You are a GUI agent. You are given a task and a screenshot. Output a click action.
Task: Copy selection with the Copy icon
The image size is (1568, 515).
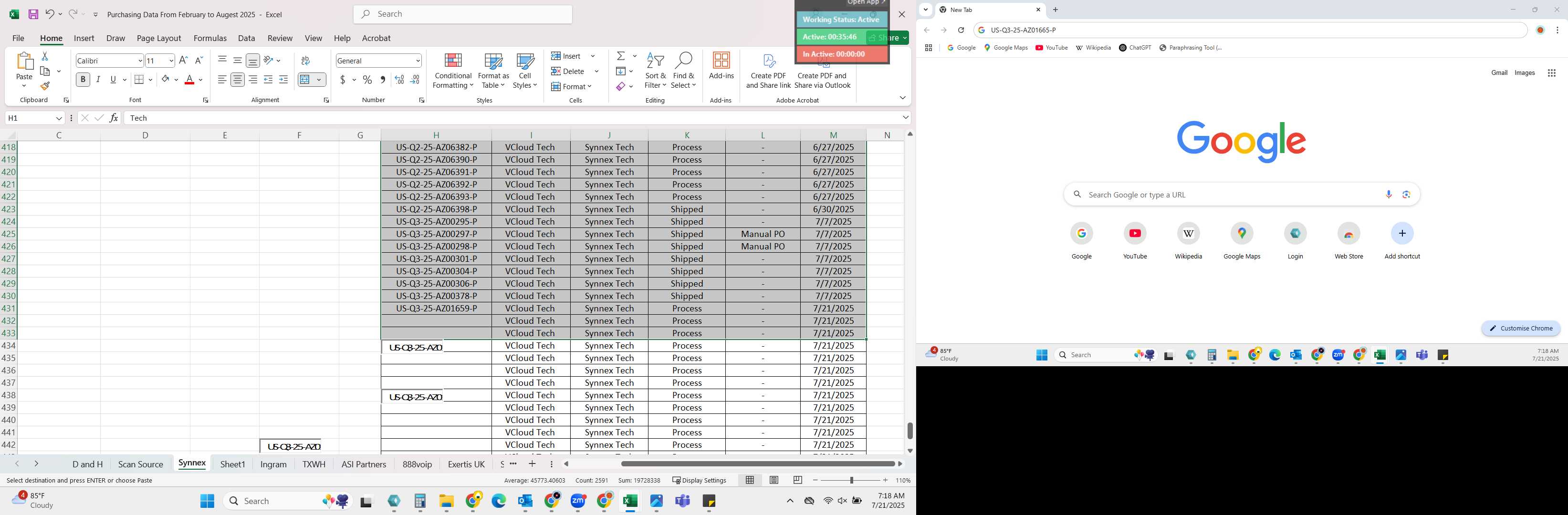tap(45, 71)
